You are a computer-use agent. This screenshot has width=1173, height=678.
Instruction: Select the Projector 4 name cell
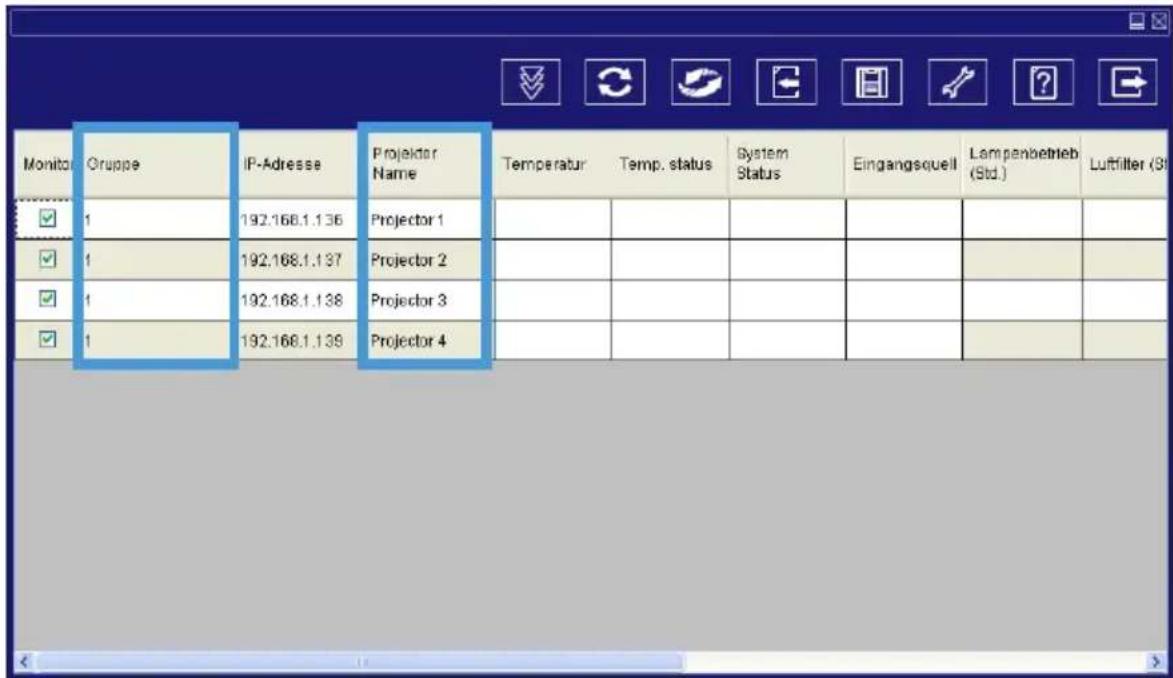[424, 340]
